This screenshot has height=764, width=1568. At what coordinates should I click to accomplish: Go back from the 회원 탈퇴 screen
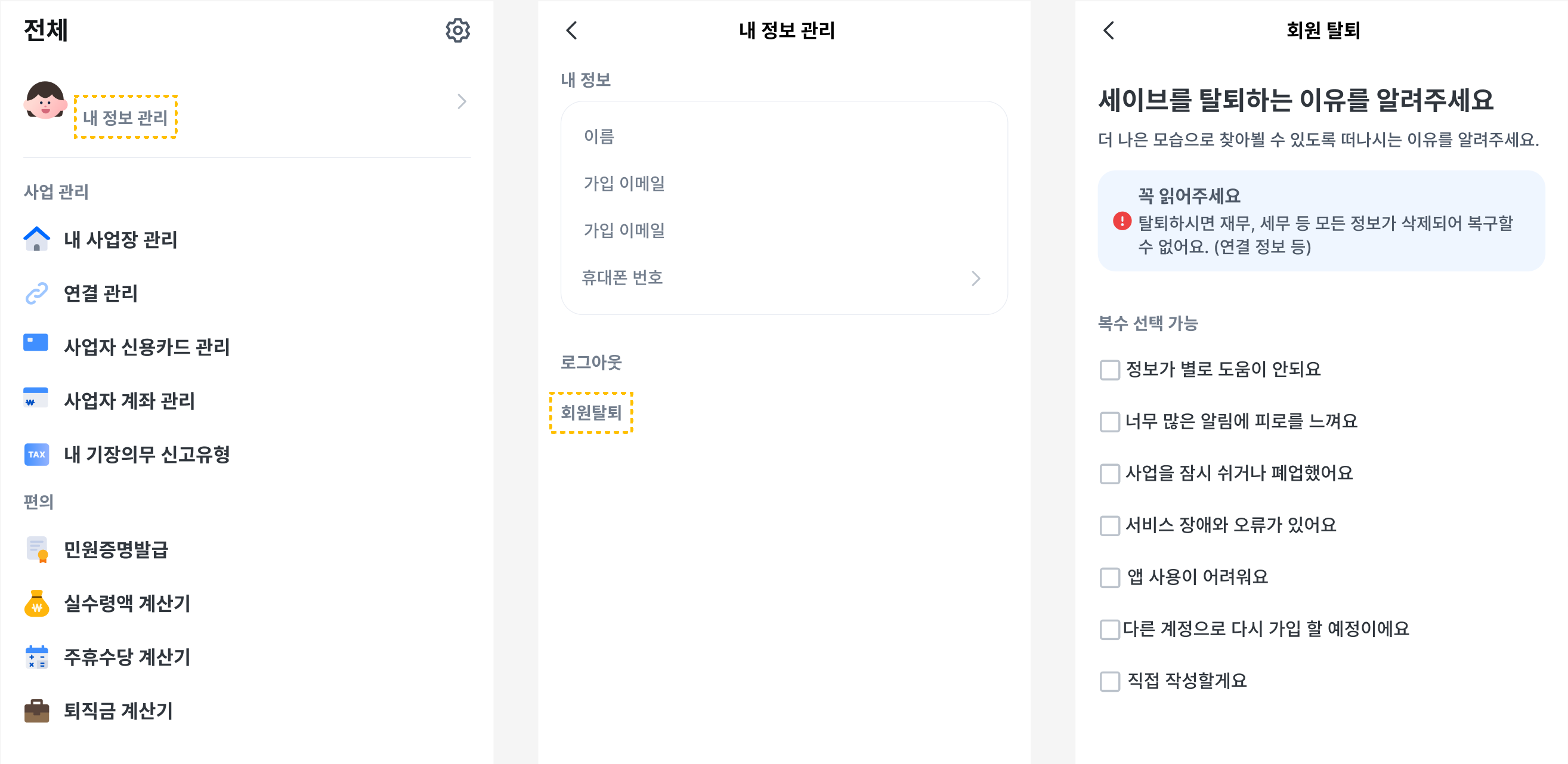click(x=1109, y=30)
